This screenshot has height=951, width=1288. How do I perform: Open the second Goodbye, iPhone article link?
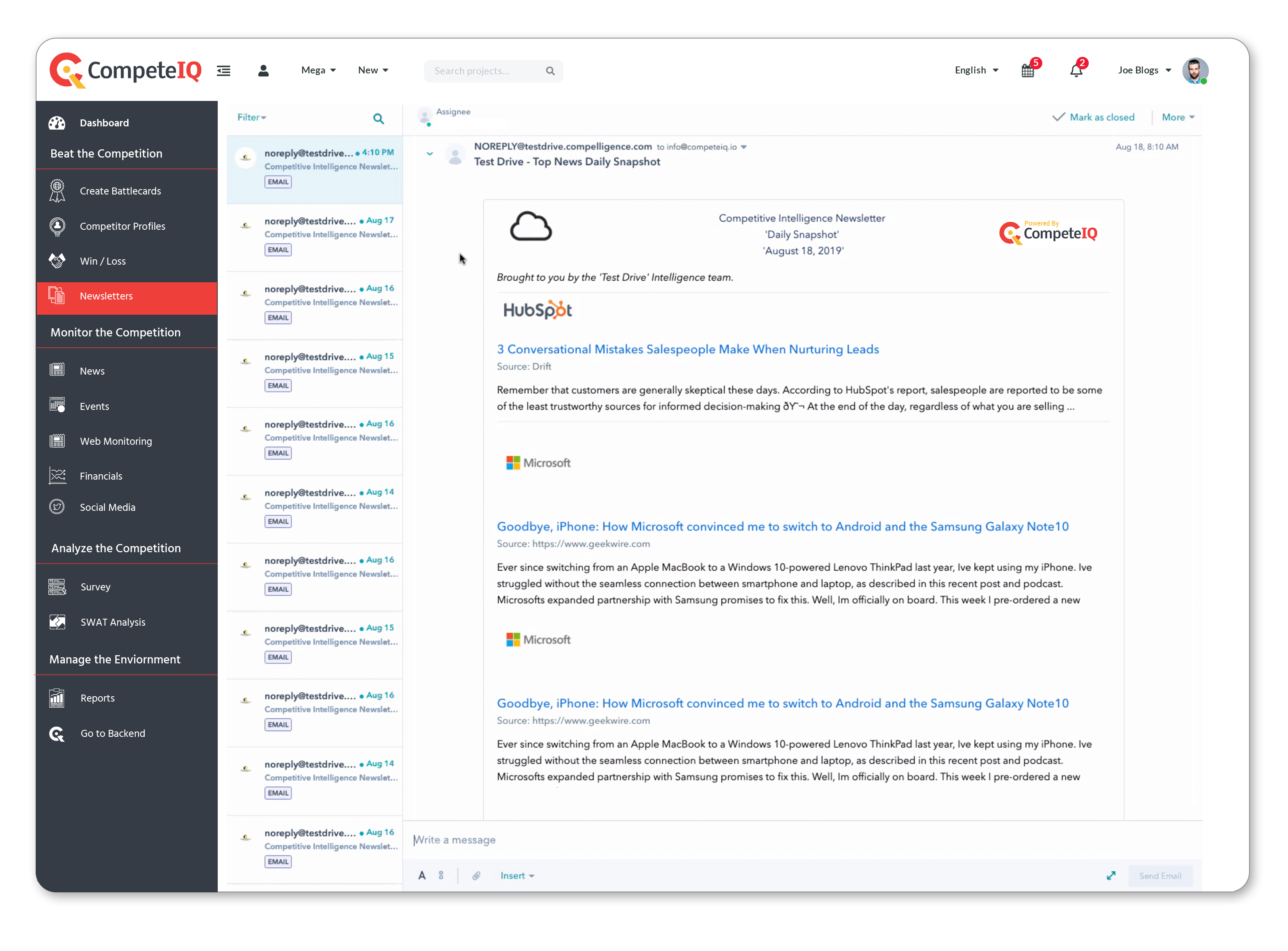[x=782, y=703]
